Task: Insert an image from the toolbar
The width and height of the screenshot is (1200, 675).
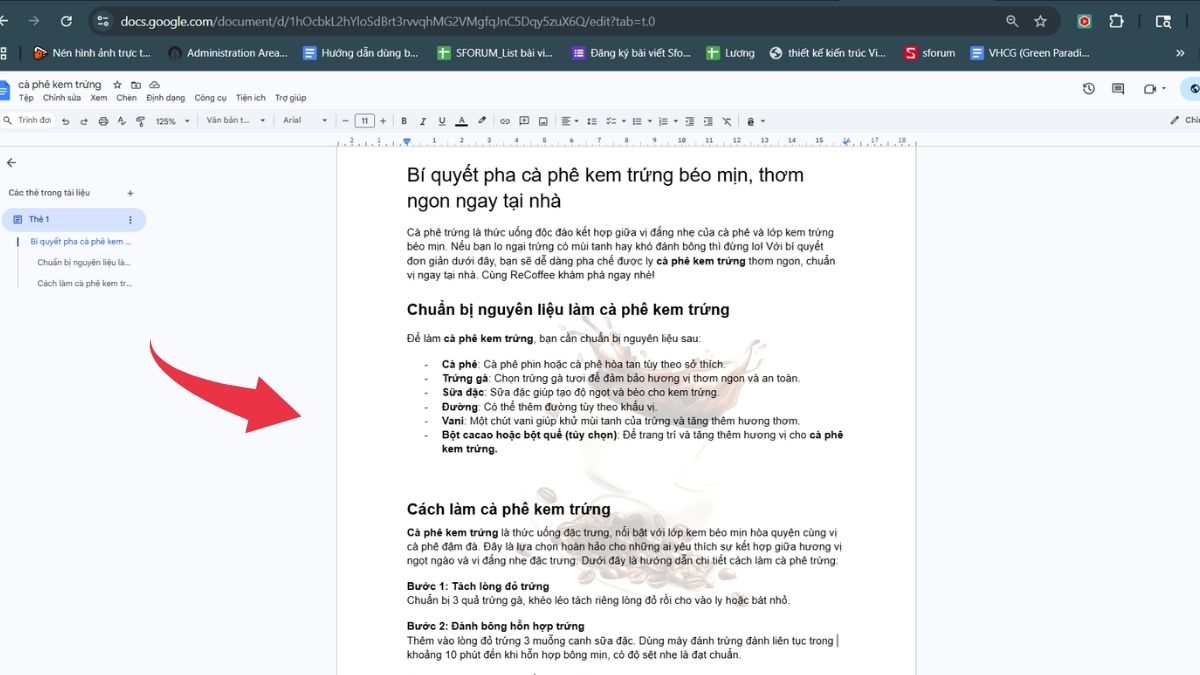Action: 543,121
